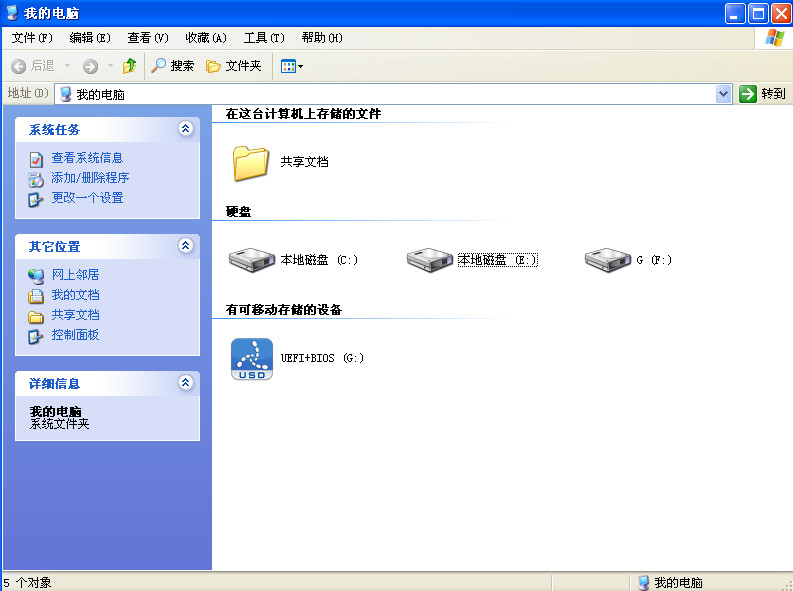Click the system information icon beside 查看系统信息

[x=36, y=160]
